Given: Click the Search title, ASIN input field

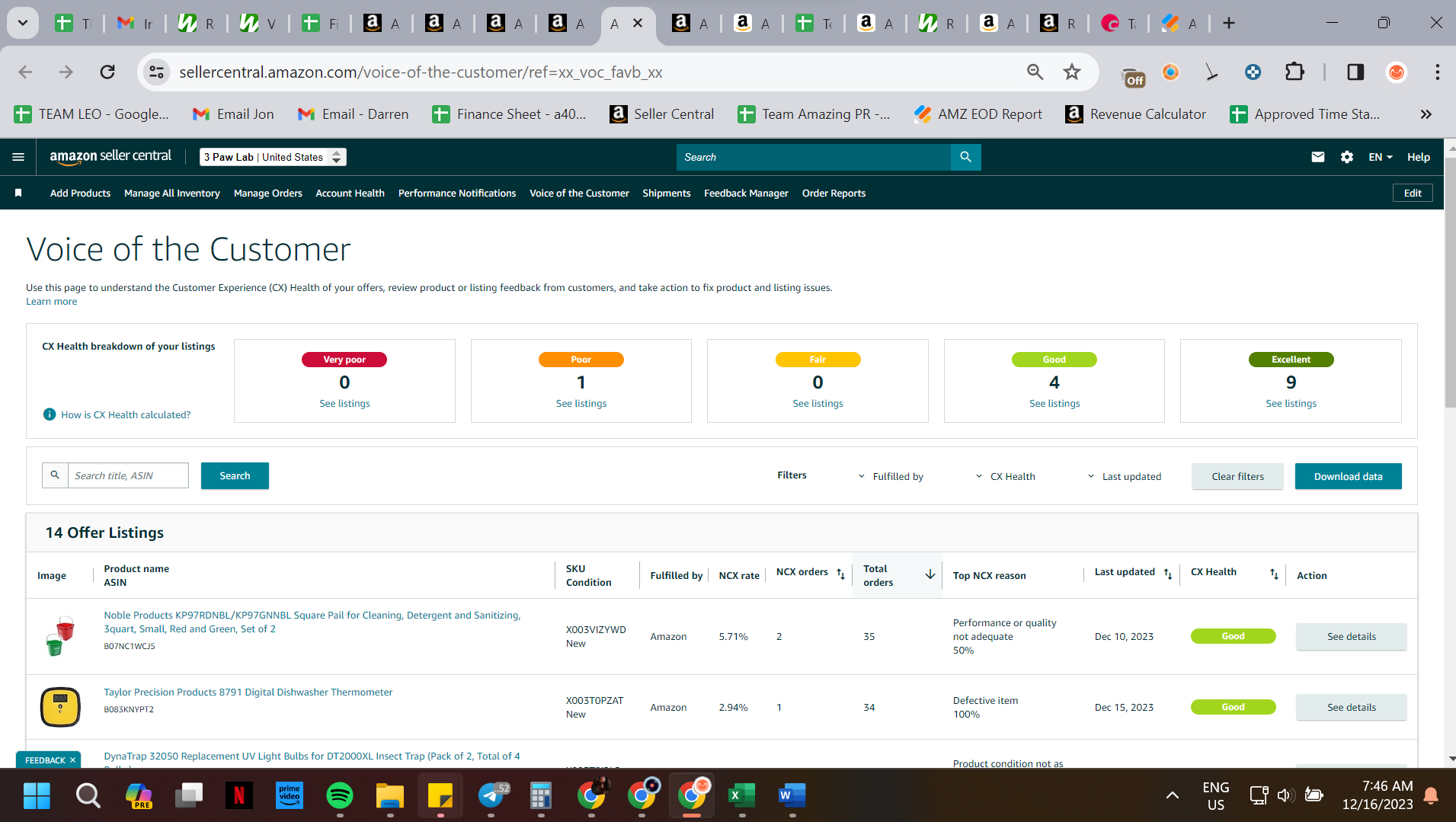Looking at the screenshot, I should [x=128, y=475].
